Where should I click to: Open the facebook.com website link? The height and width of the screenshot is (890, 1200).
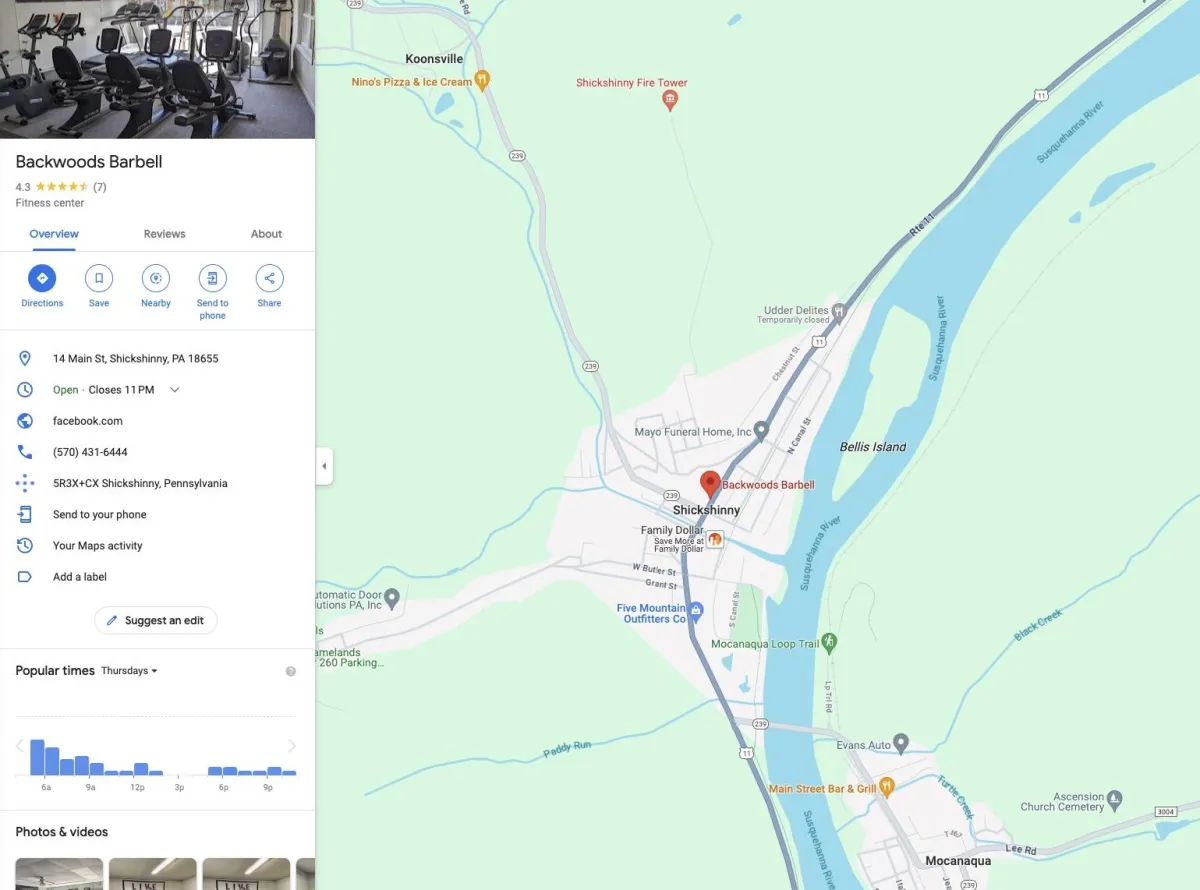pos(88,421)
